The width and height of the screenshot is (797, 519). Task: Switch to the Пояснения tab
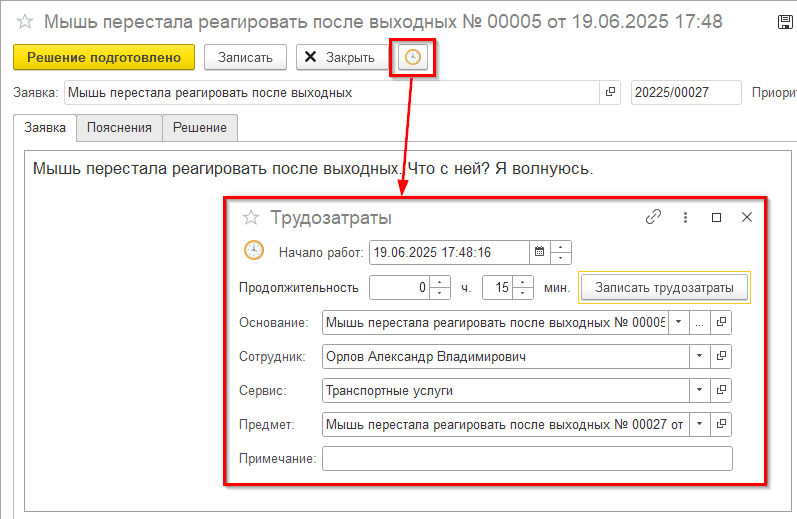[x=119, y=128]
